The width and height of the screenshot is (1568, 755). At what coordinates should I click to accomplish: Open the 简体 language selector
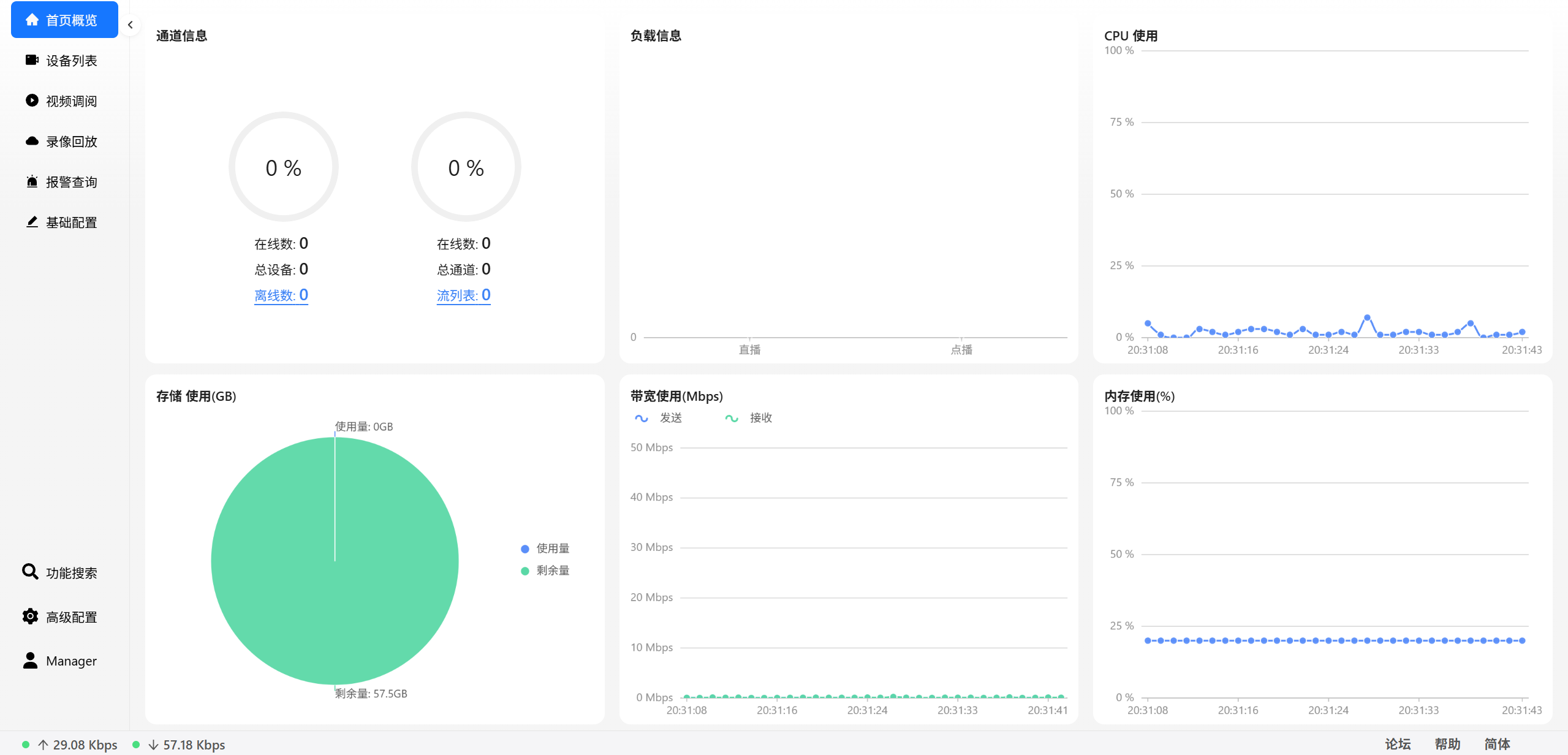pos(1496,744)
